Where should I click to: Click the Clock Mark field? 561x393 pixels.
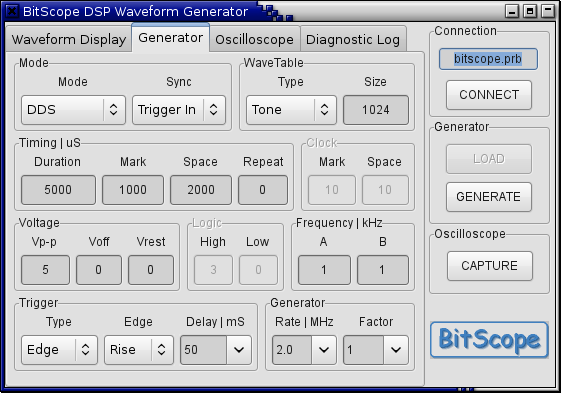click(x=332, y=190)
